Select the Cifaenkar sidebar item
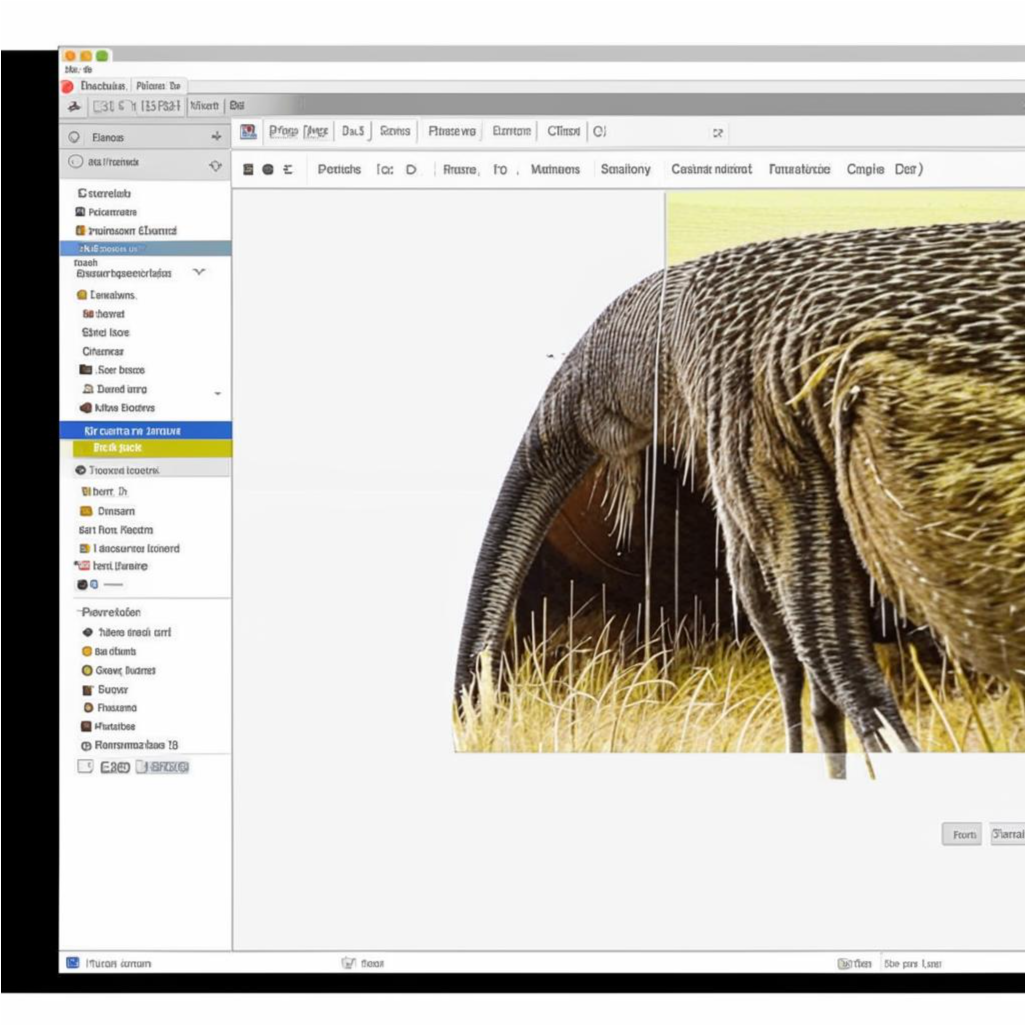 click(103, 351)
